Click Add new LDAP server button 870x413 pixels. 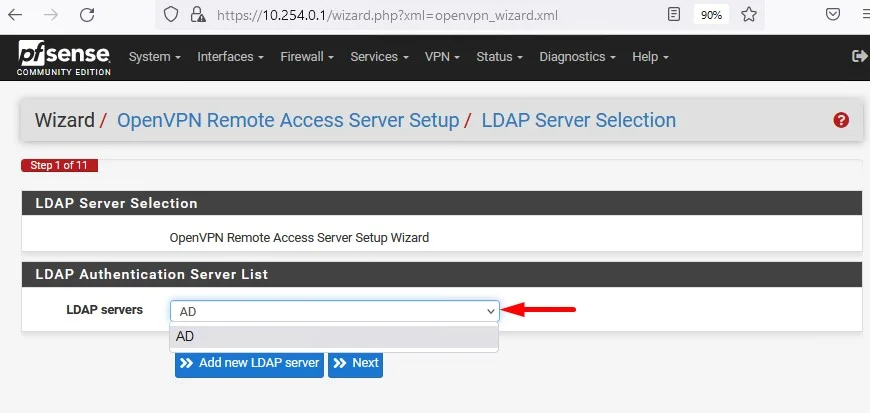249,363
